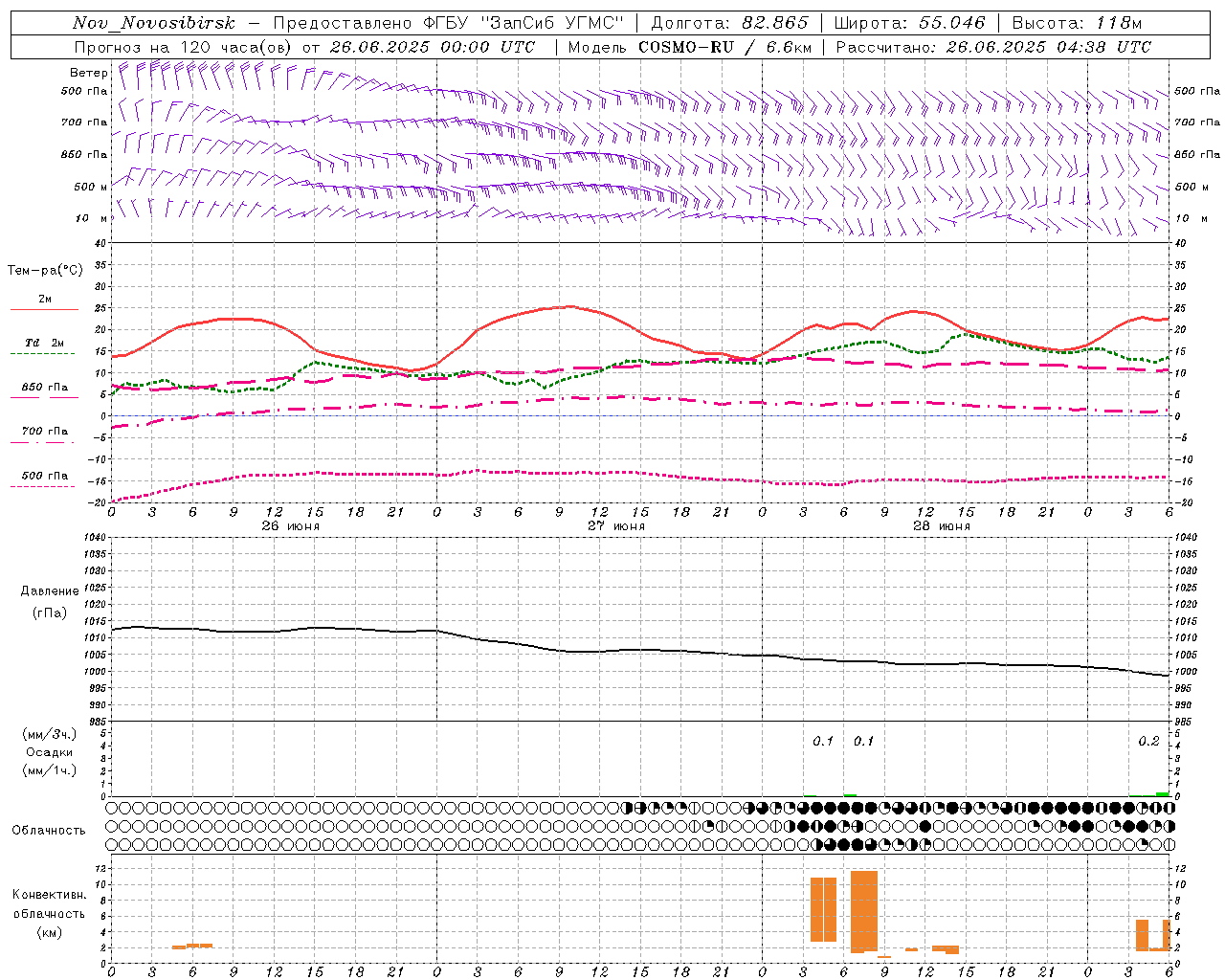Click the 0.2 precipitation value
The height and width of the screenshot is (980, 1225).
[1148, 742]
